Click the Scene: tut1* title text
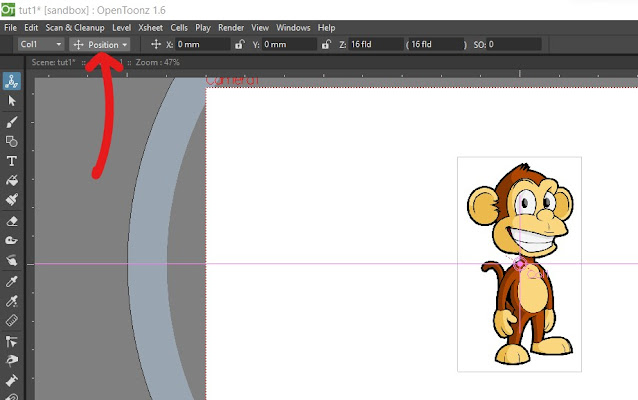 click(53, 62)
